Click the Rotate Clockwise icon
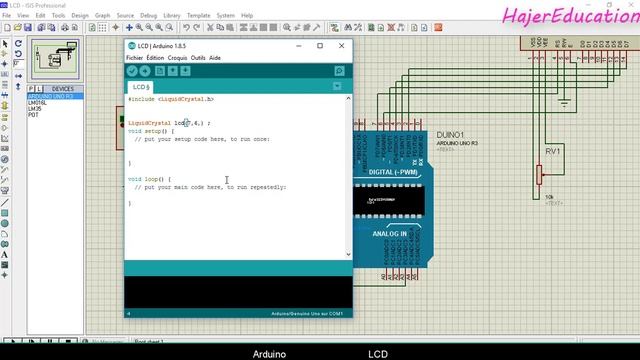 click(18, 43)
